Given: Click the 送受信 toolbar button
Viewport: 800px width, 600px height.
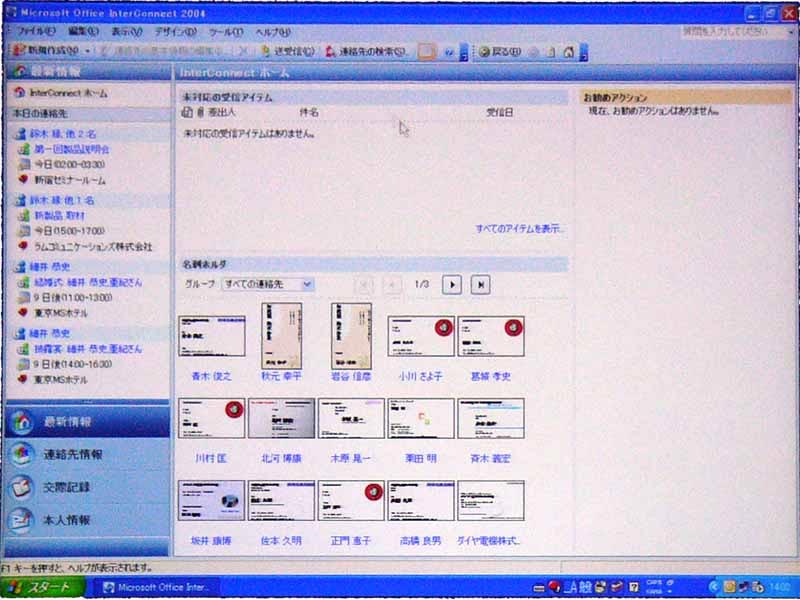Looking at the screenshot, I should point(288,52).
